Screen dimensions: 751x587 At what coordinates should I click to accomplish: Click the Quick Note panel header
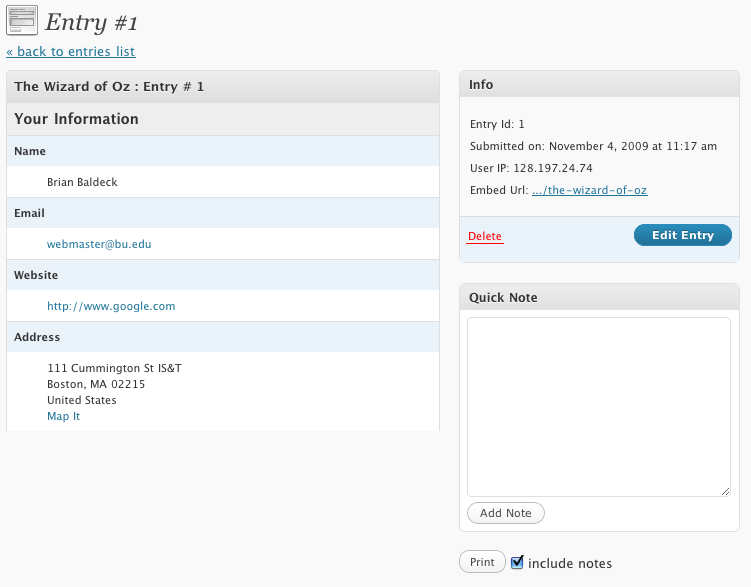[599, 297]
